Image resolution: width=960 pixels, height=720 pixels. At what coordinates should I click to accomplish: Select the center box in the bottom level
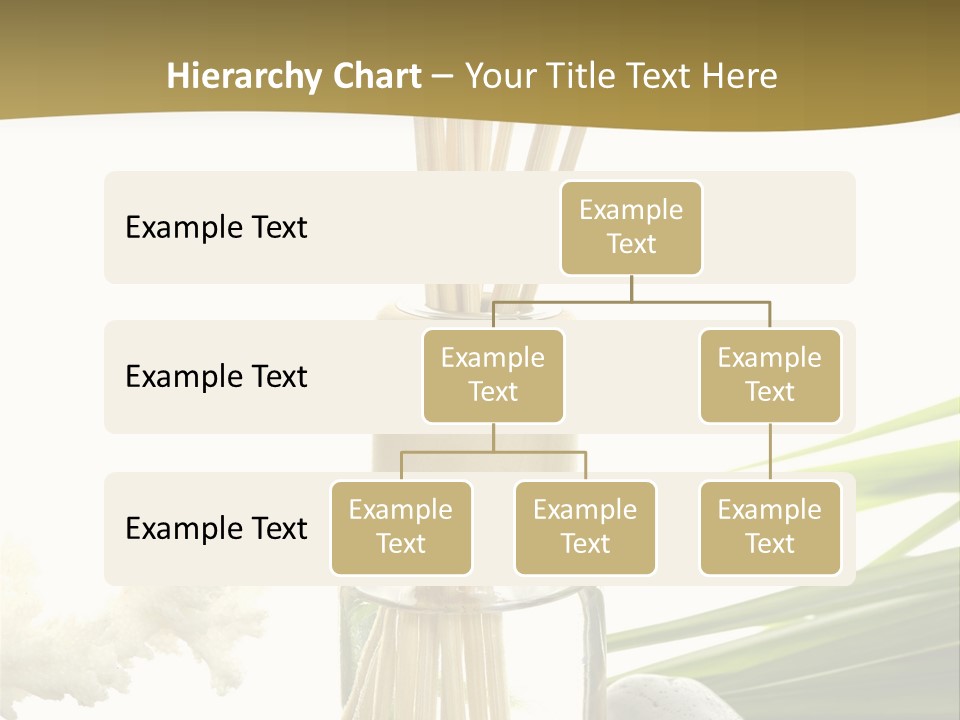coord(585,528)
